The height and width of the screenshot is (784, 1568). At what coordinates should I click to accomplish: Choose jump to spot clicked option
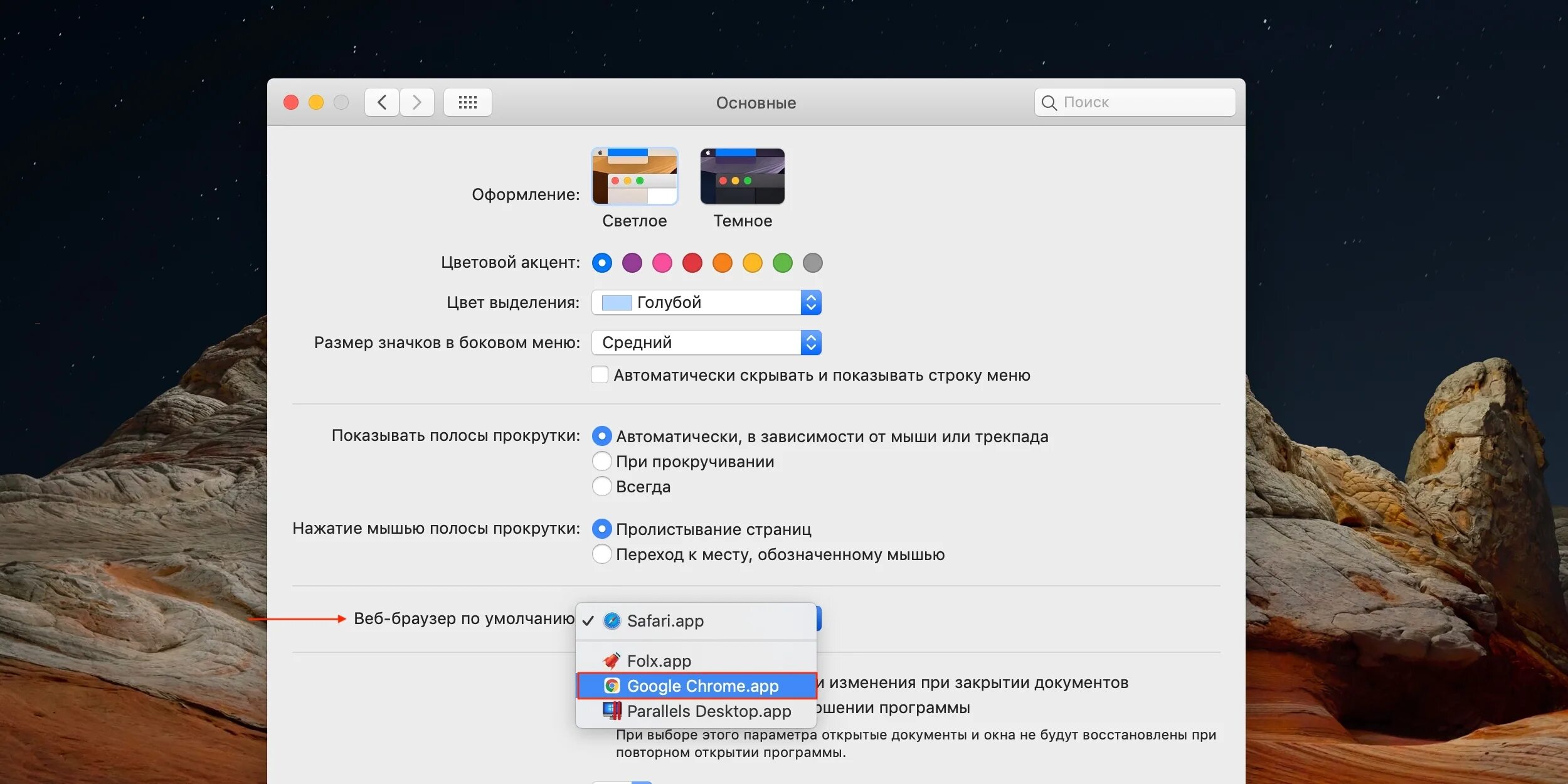[601, 554]
